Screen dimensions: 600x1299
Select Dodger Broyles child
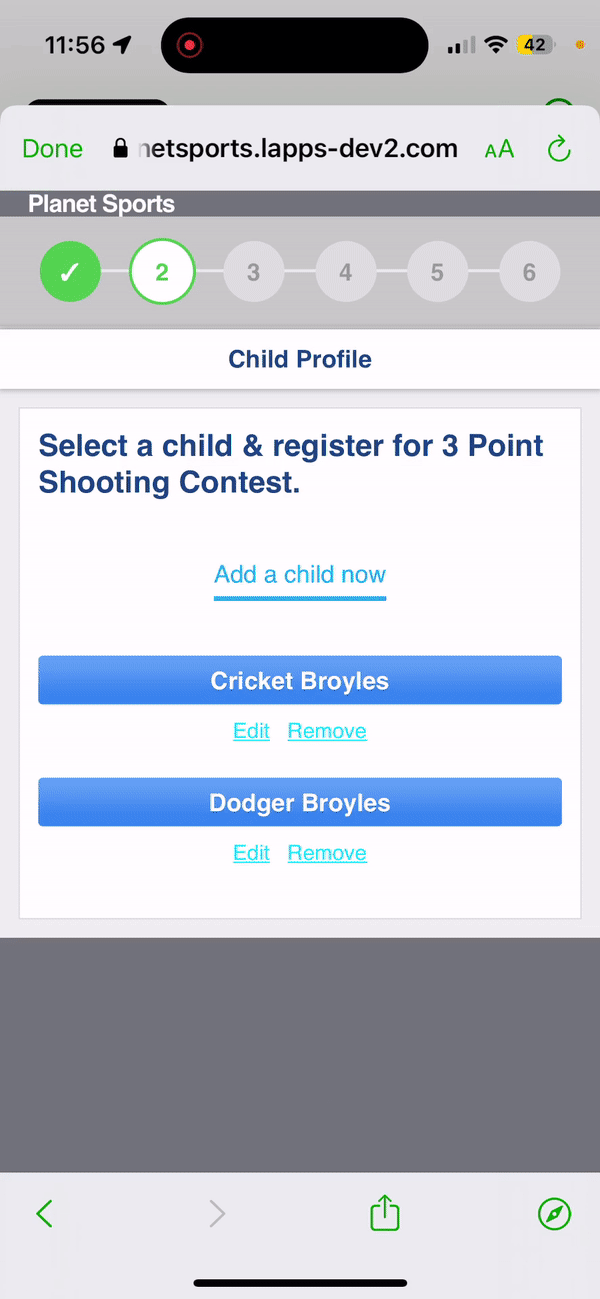point(300,803)
